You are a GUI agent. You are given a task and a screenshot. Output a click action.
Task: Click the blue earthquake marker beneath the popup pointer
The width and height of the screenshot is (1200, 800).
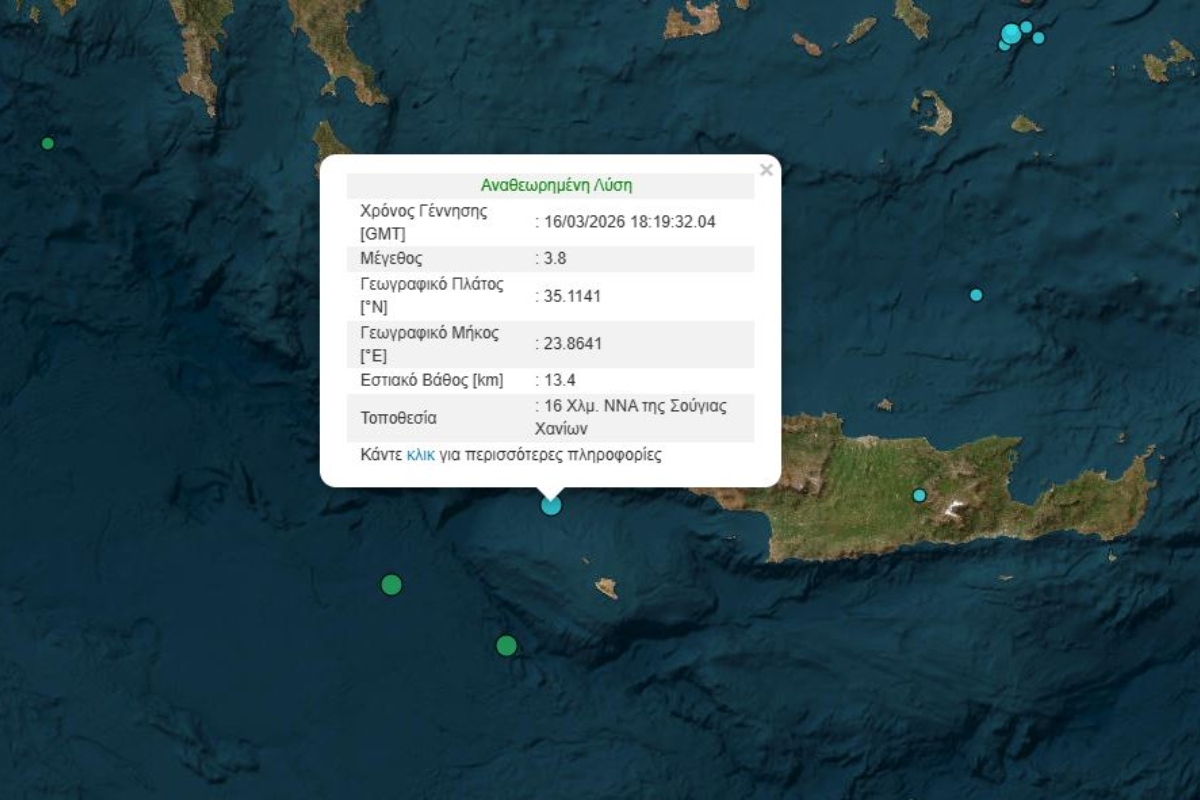551,505
